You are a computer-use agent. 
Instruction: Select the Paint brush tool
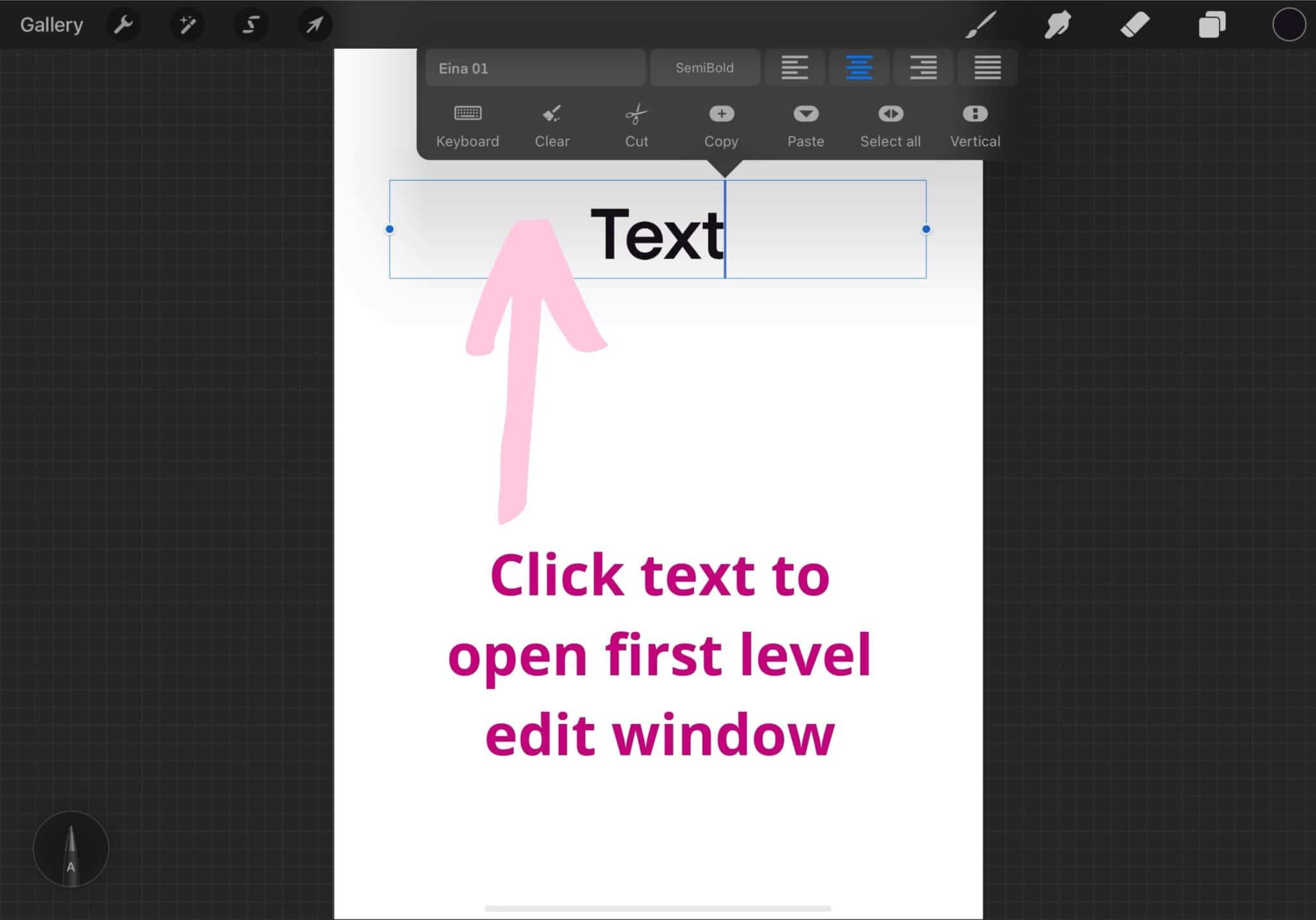tap(979, 24)
